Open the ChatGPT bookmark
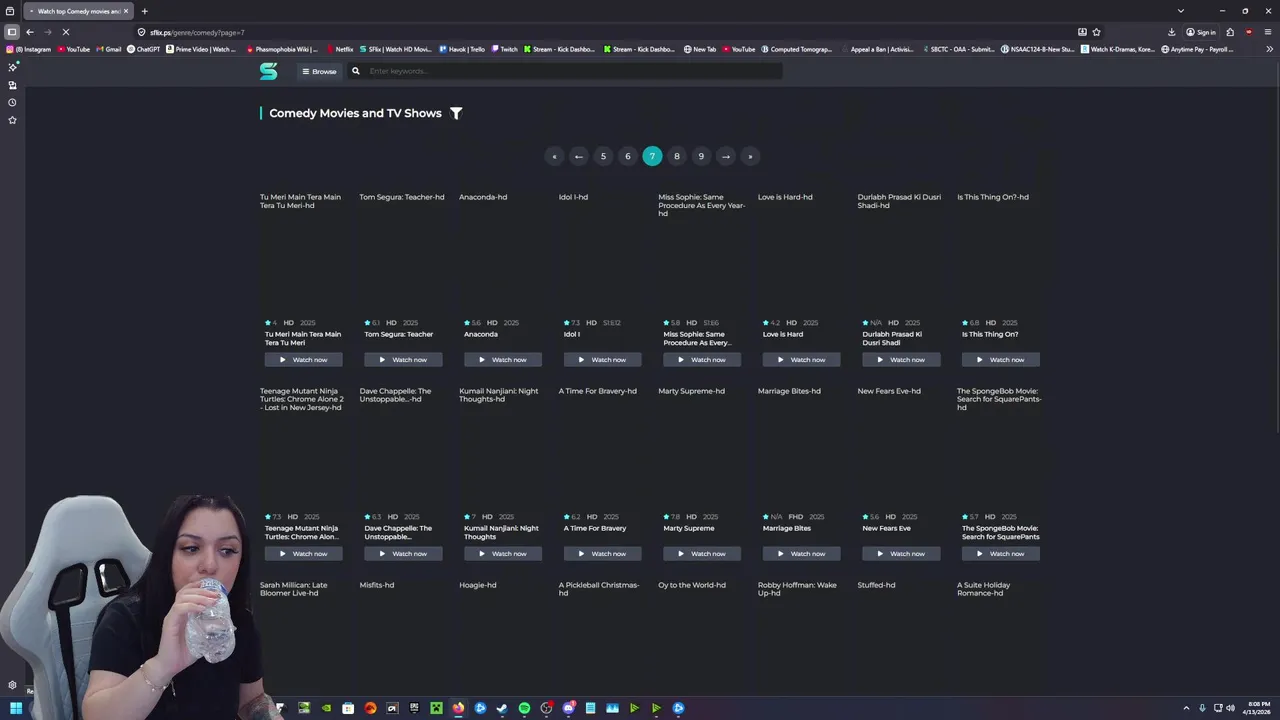 [x=143, y=49]
